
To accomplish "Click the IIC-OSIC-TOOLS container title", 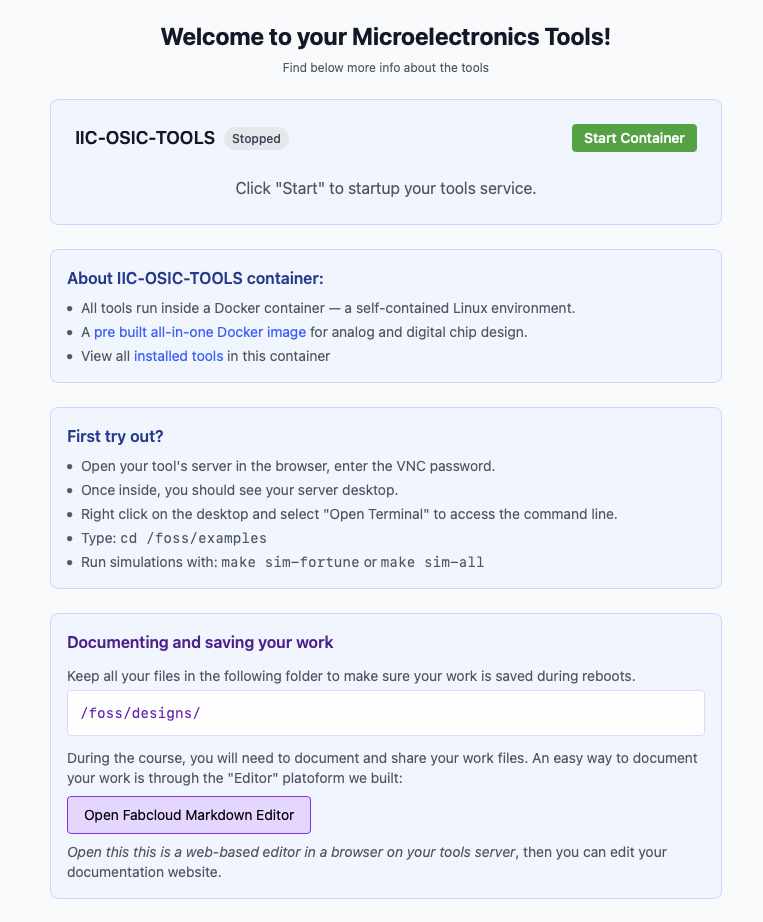I will tap(145, 138).
